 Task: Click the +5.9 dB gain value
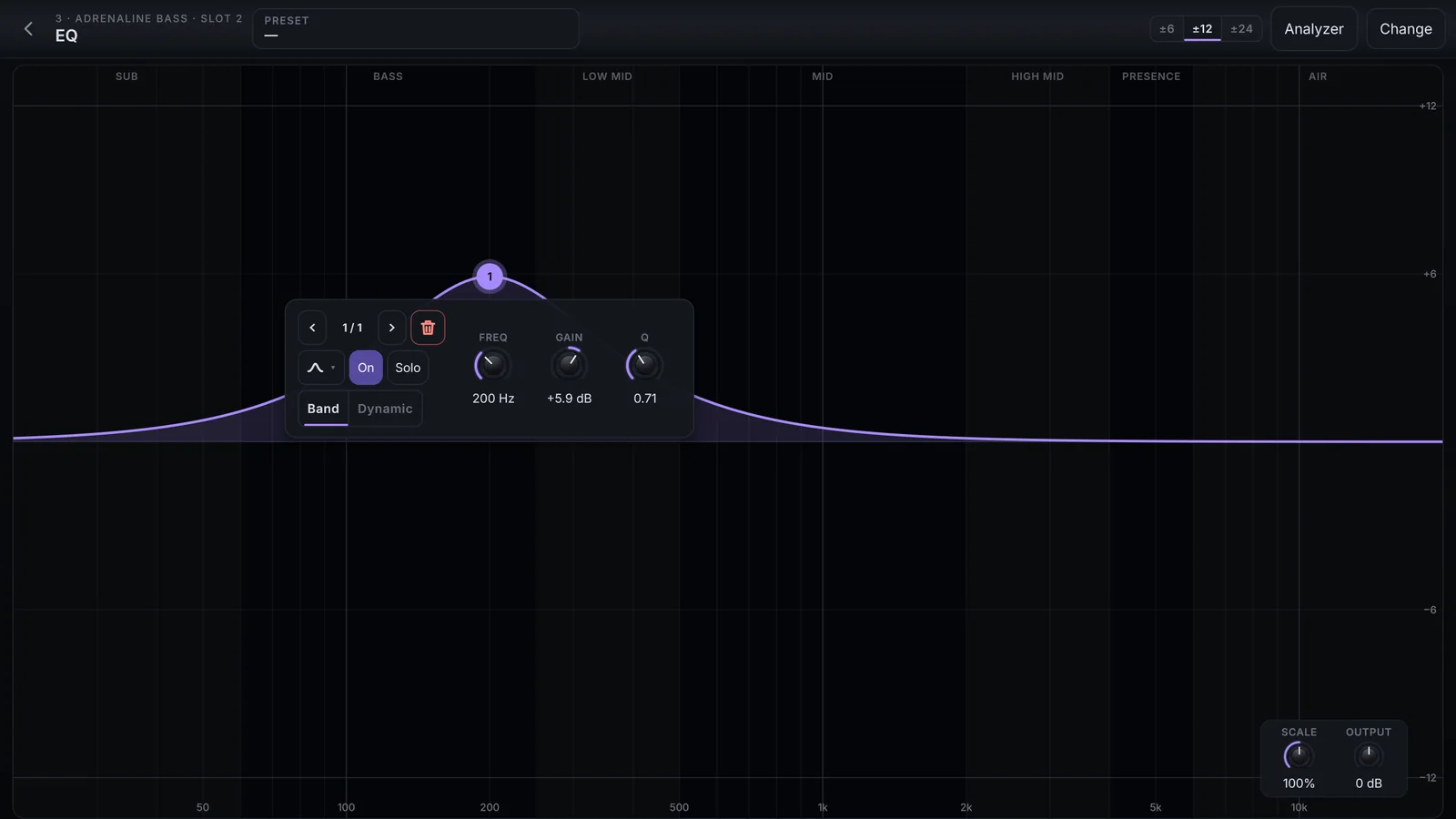tap(569, 399)
